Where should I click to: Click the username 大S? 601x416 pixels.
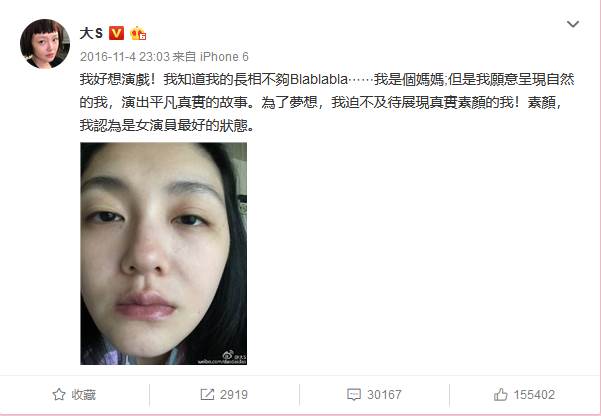[91, 34]
